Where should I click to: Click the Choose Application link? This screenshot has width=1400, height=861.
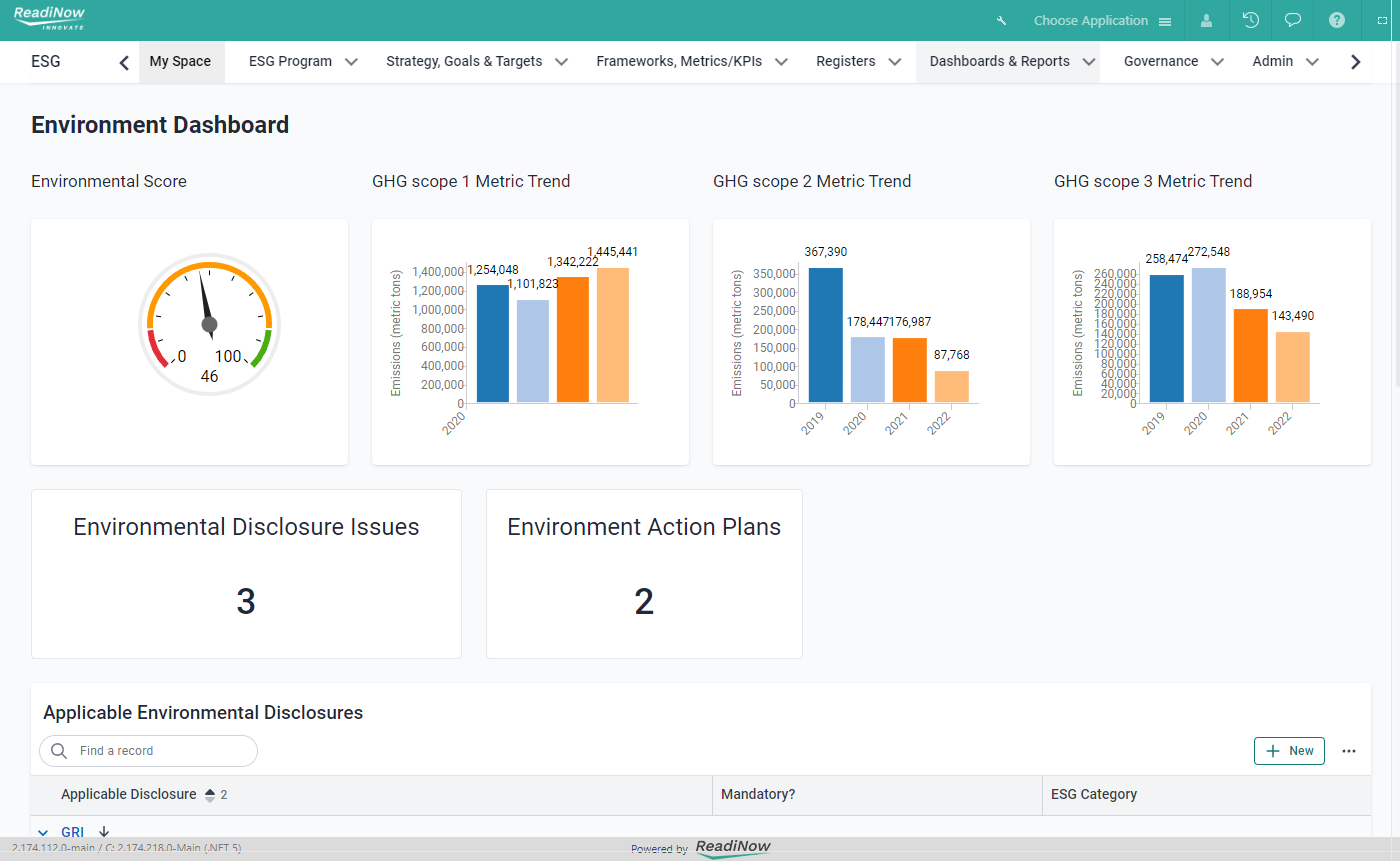[x=1090, y=20]
